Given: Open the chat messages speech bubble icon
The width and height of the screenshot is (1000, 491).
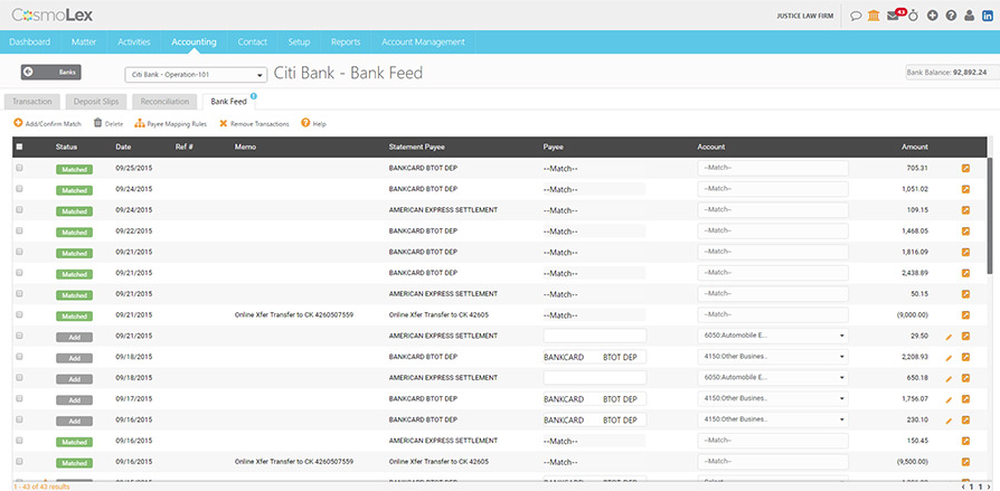Looking at the screenshot, I should [x=856, y=16].
